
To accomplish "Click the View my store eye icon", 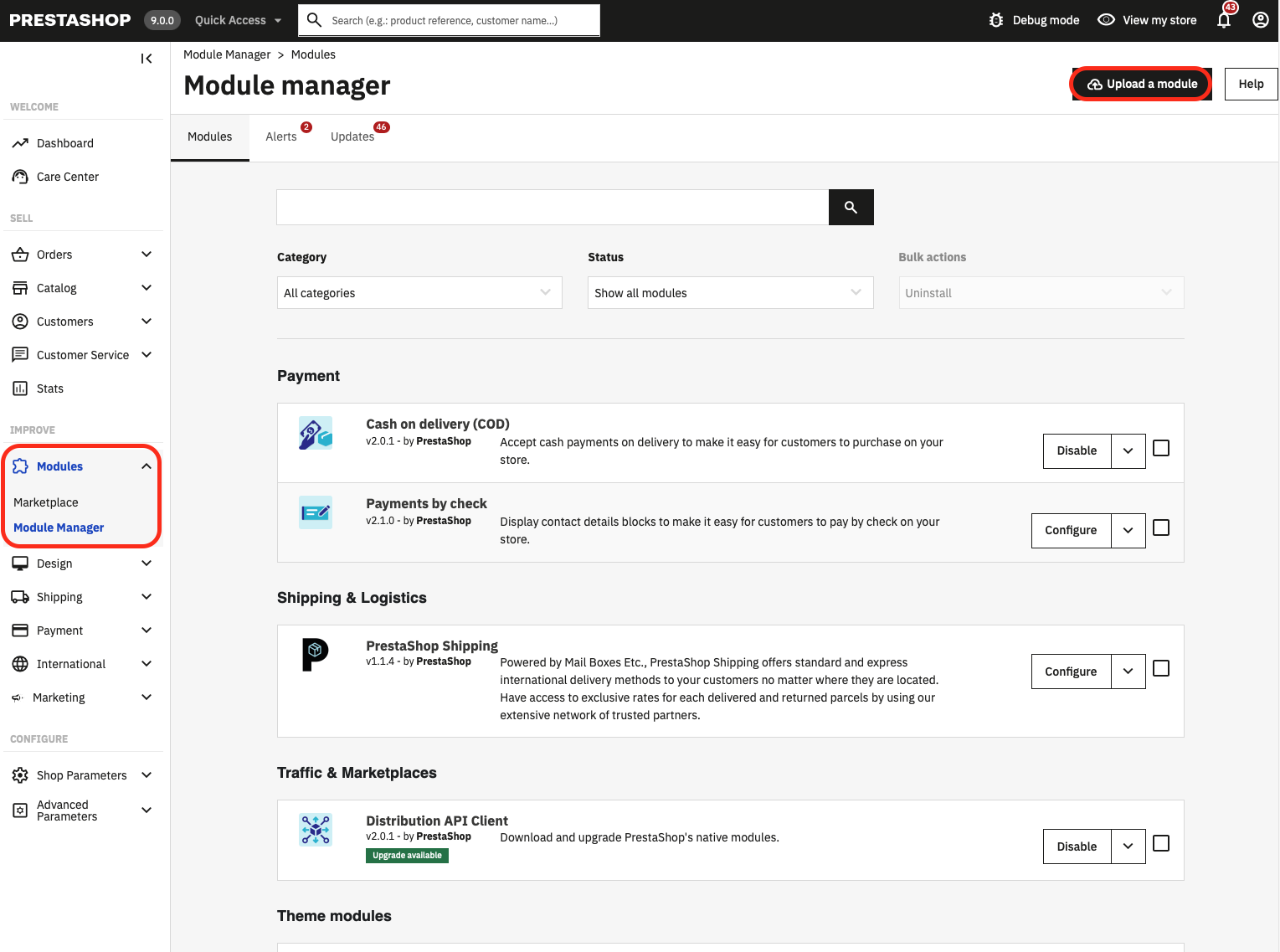I will pos(1106,20).
